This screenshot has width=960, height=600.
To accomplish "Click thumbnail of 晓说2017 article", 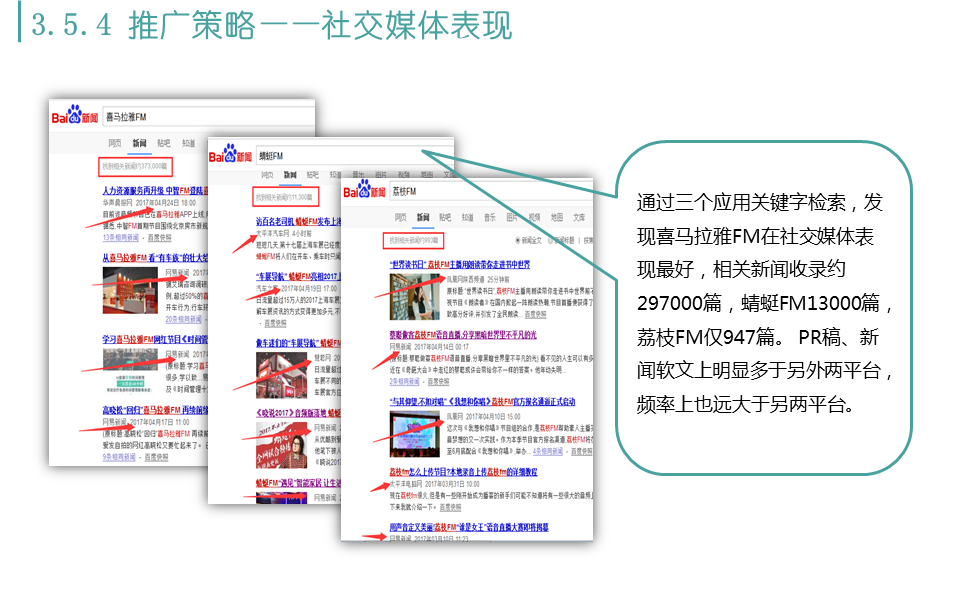I will [x=282, y=446].
